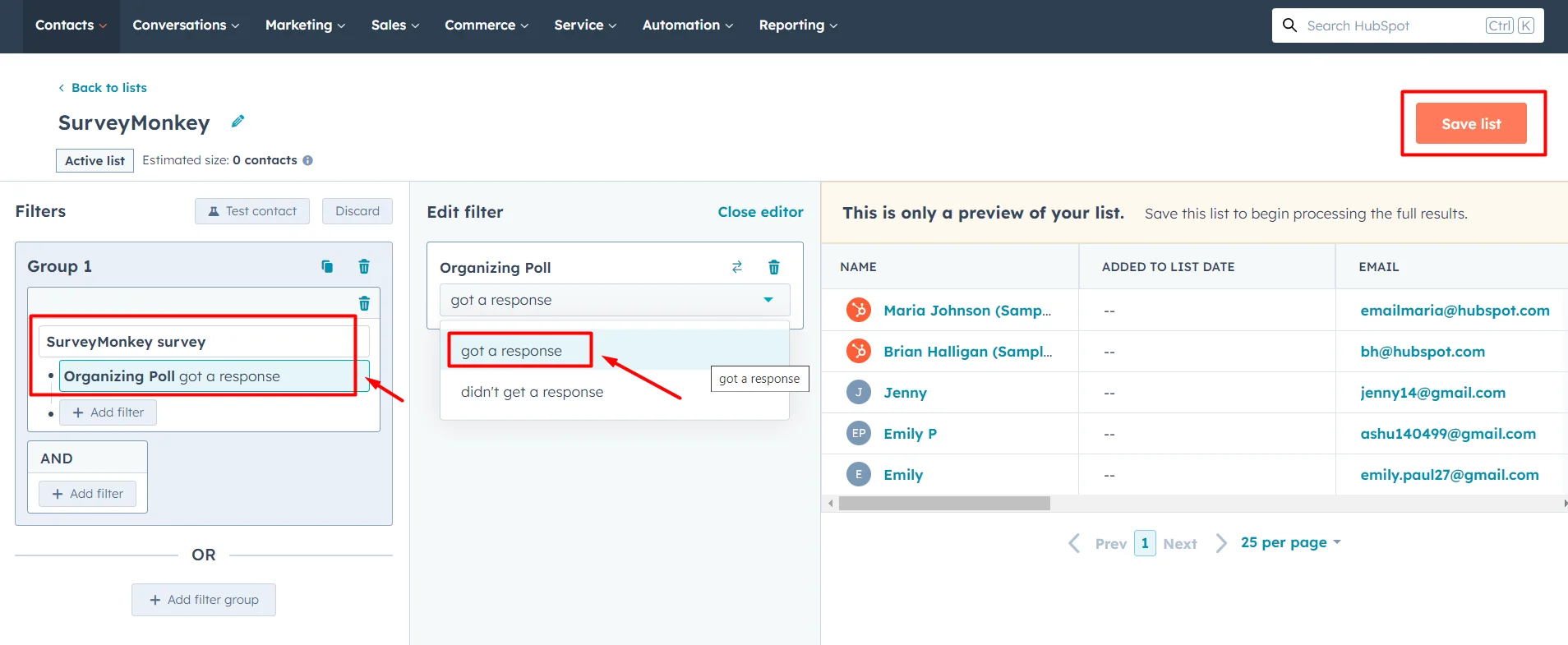1568x645 pixels.
Task: Open the 25 per page dropdown
Action: point(1290,542)
